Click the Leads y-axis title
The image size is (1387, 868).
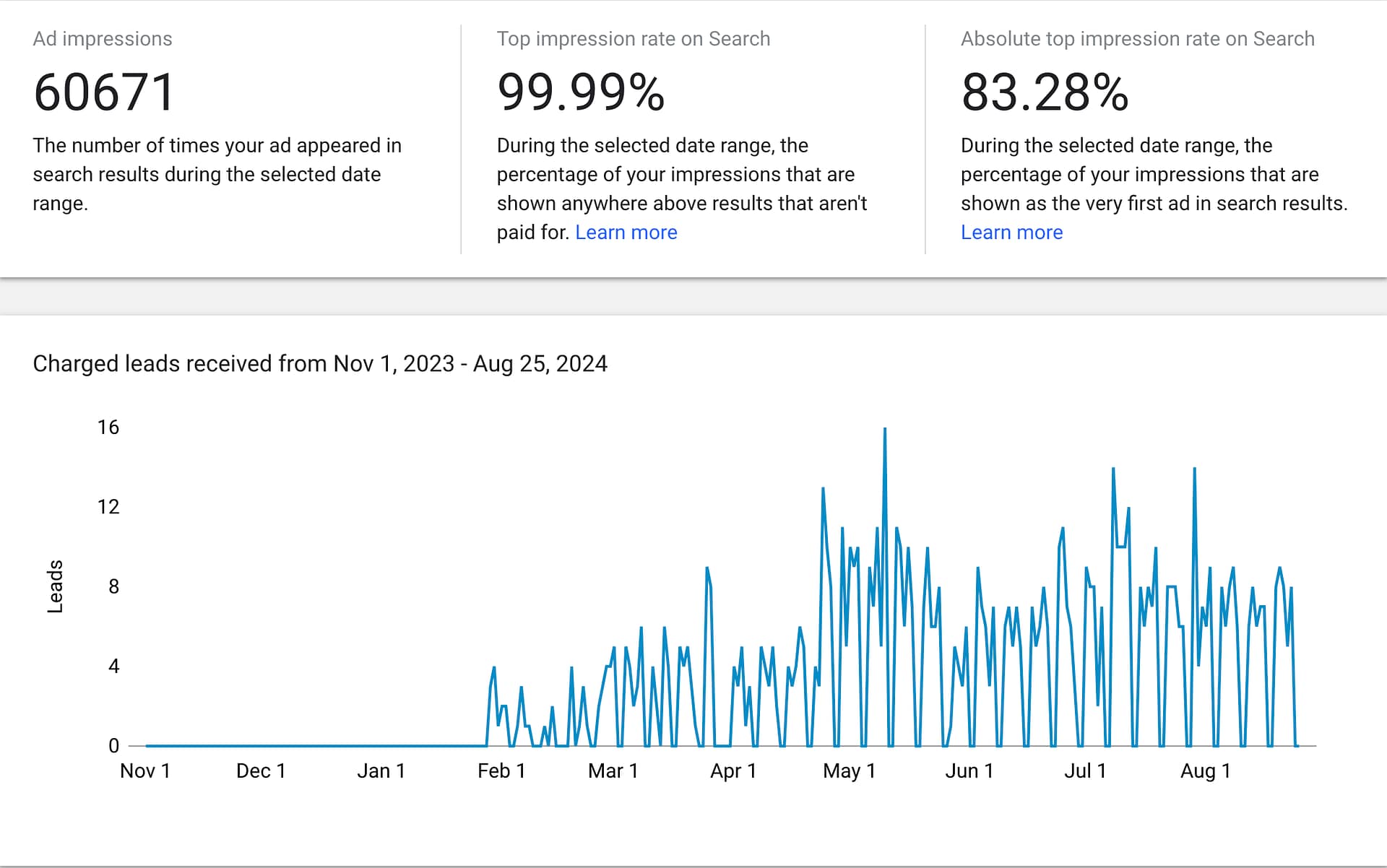click(x=55, y=586)
